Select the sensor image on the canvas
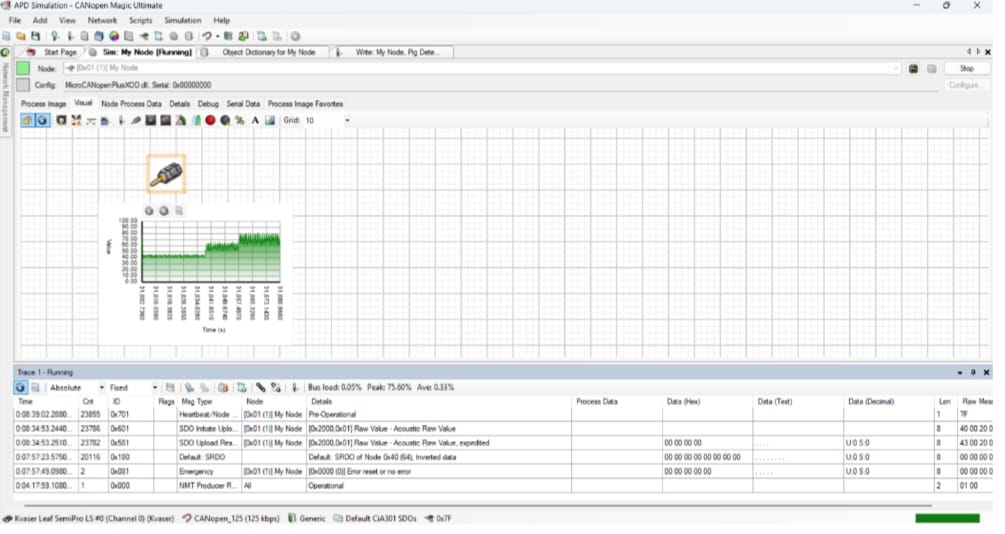 click(166, 174)
